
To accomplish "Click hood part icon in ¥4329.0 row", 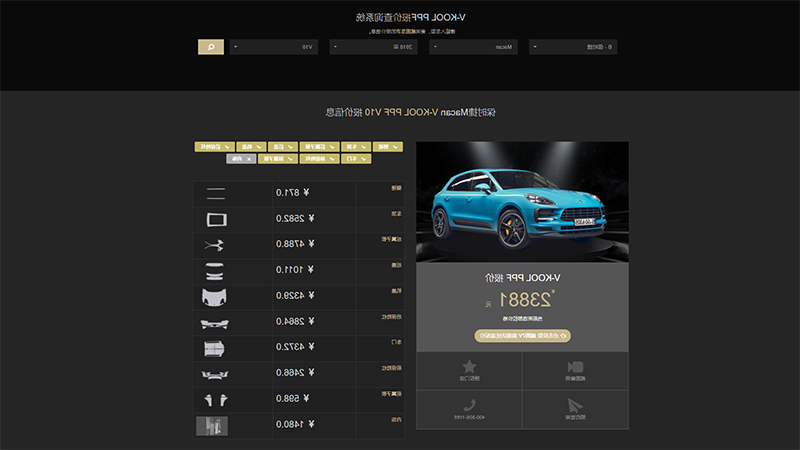I will [x=214, y=297].
